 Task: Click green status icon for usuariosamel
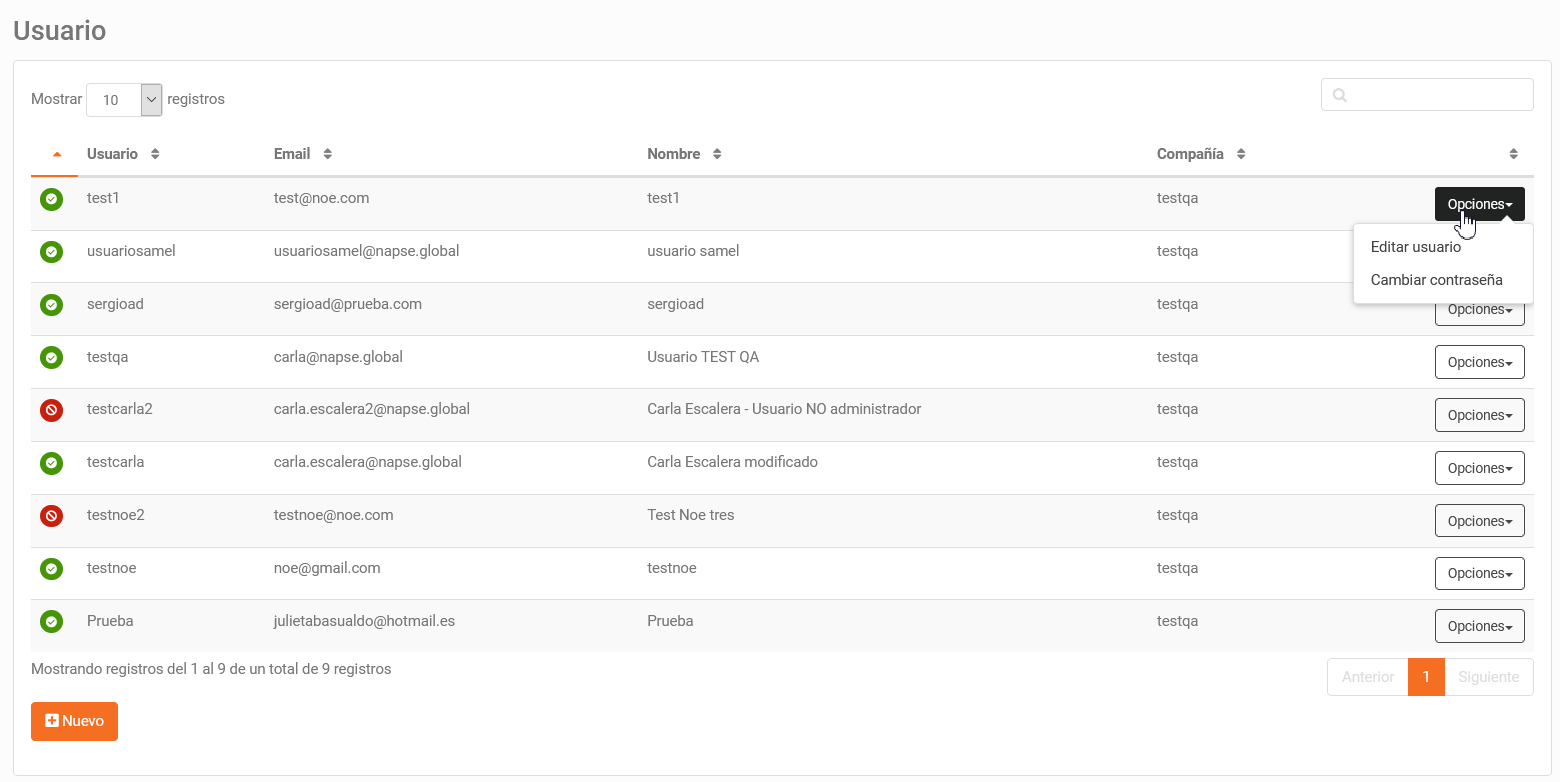click(51, 252)
